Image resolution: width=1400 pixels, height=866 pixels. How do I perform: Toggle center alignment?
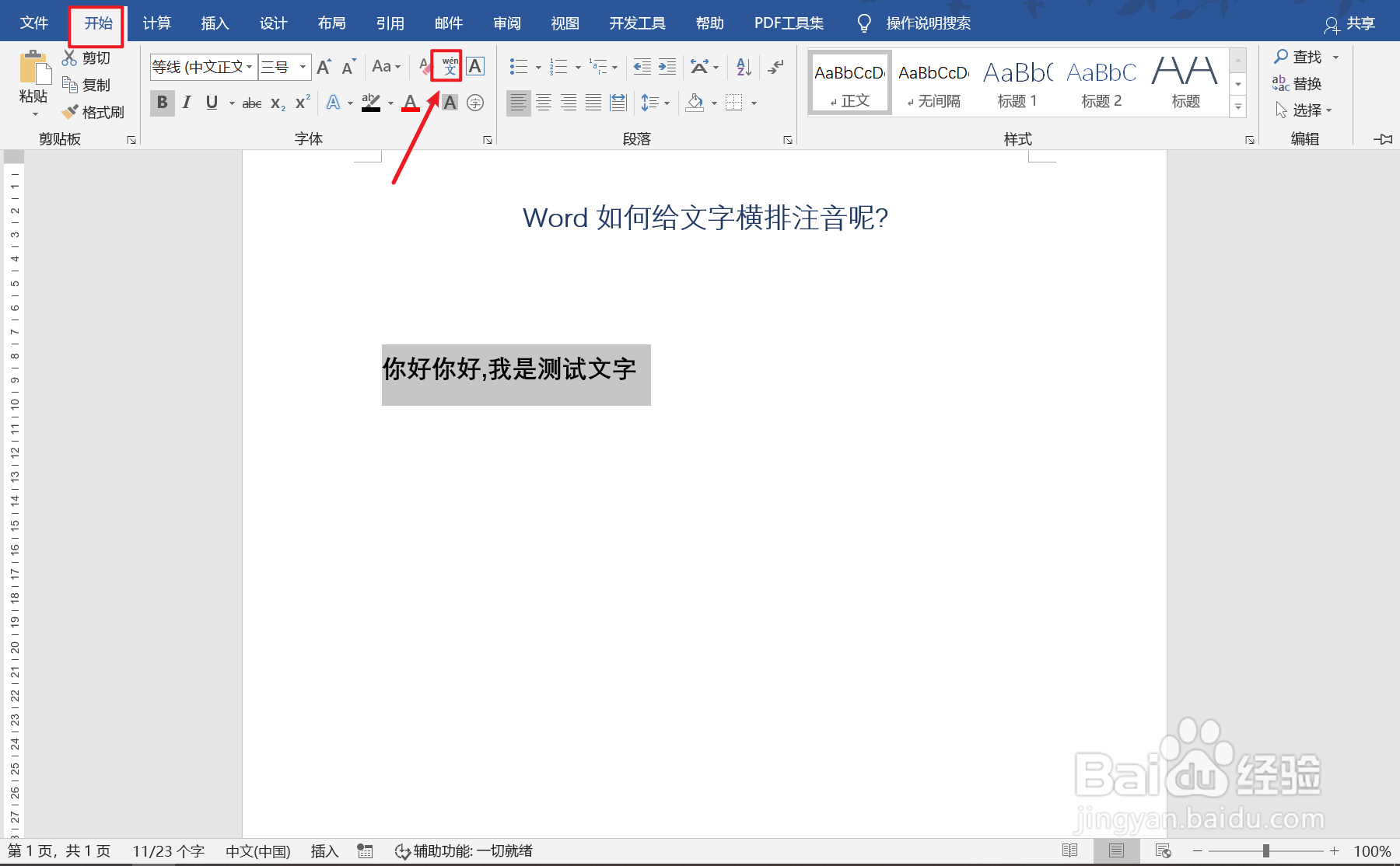pos(544,103)
